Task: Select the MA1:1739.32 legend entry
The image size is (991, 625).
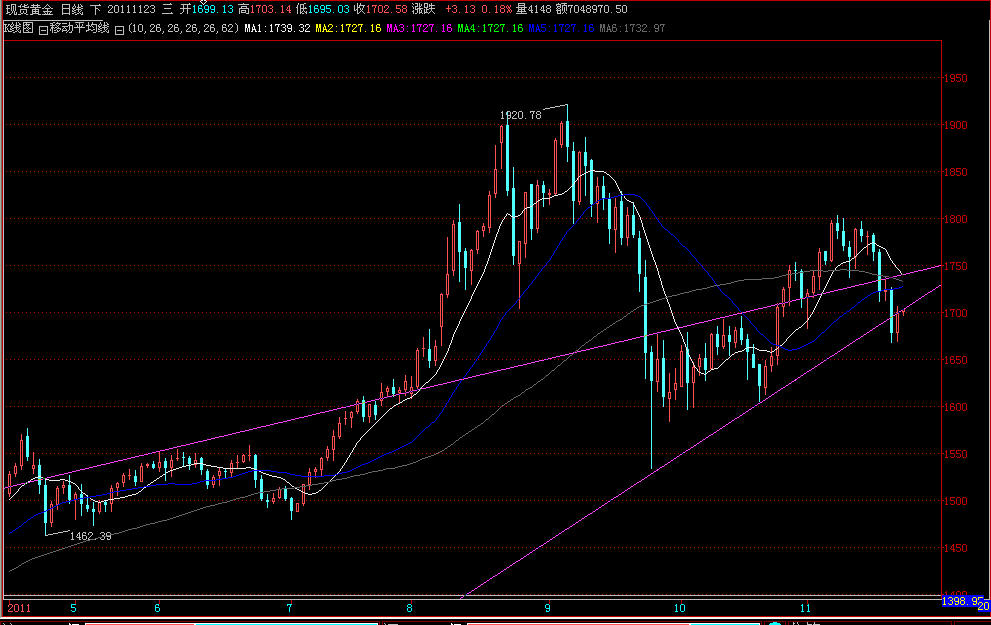Action: 277,28
